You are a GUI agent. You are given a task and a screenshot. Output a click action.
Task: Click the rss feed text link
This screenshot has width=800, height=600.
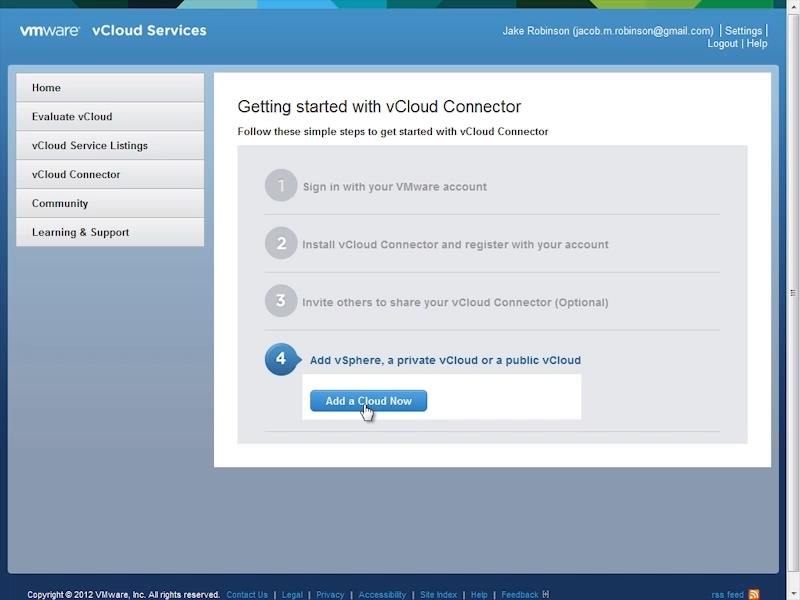click(728, 595)
